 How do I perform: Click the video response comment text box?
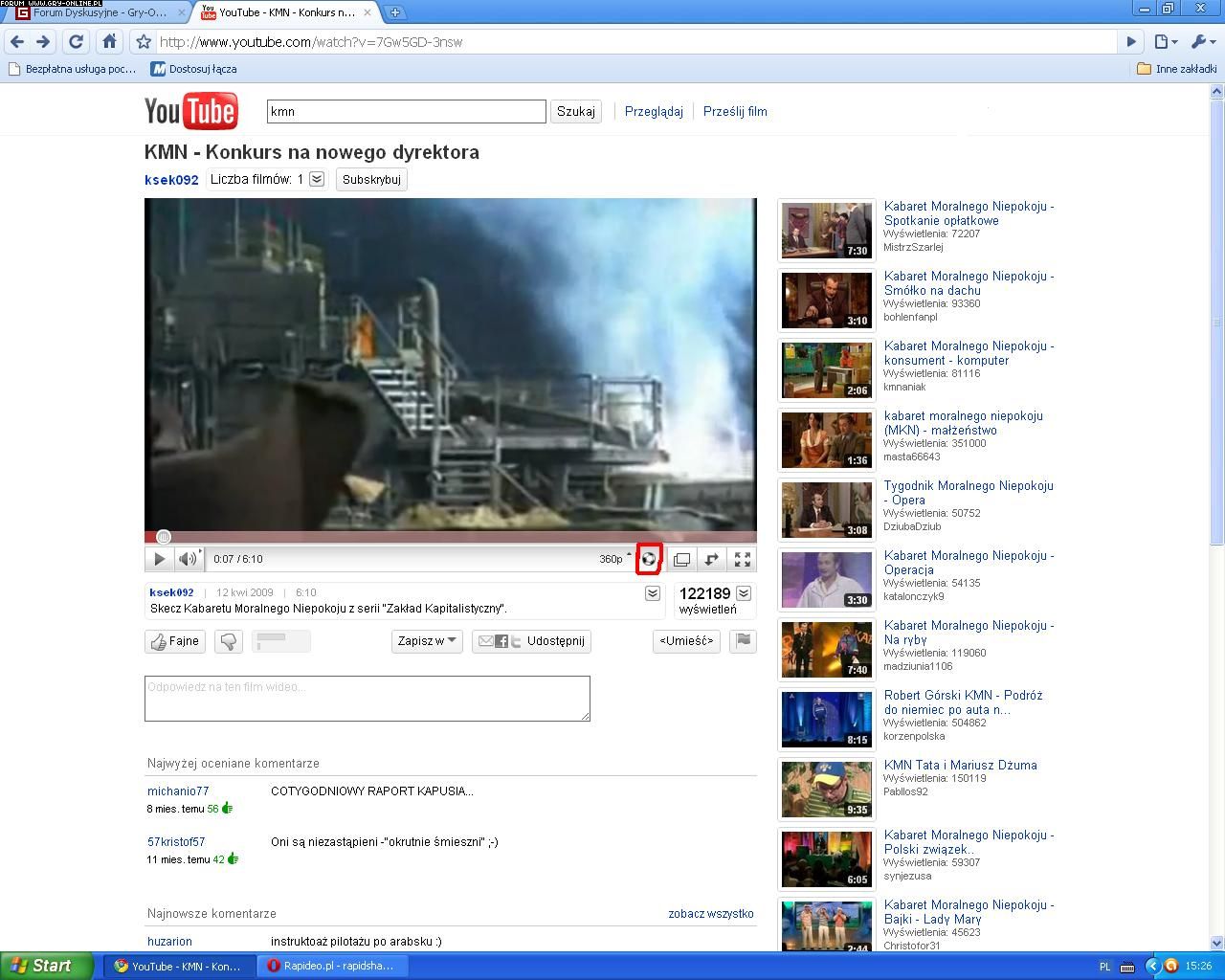coord(367,699)
